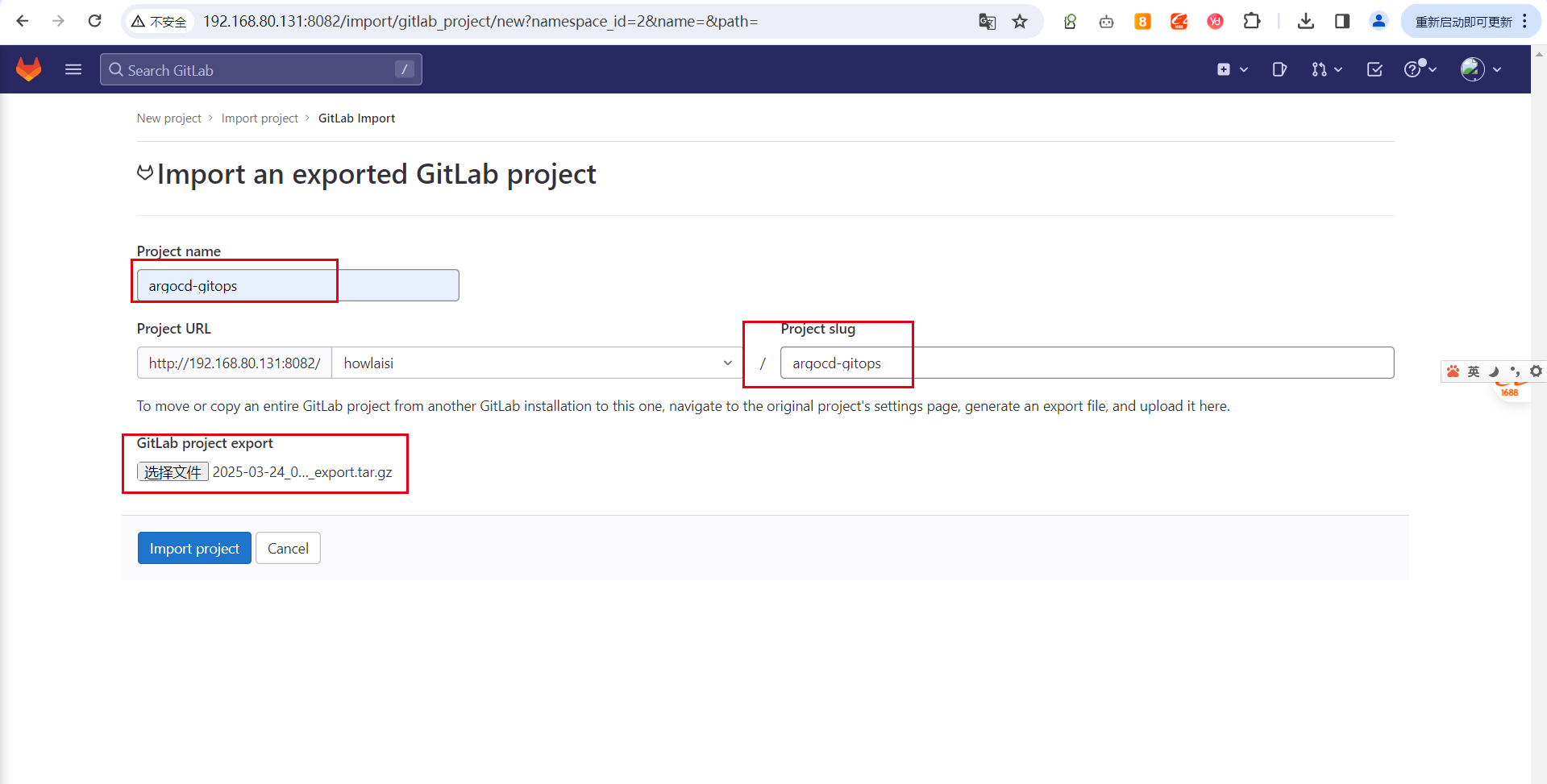This screenshot has width=1547, height=784.
Task: Open the browser downloads icon
Action: 1306,22
